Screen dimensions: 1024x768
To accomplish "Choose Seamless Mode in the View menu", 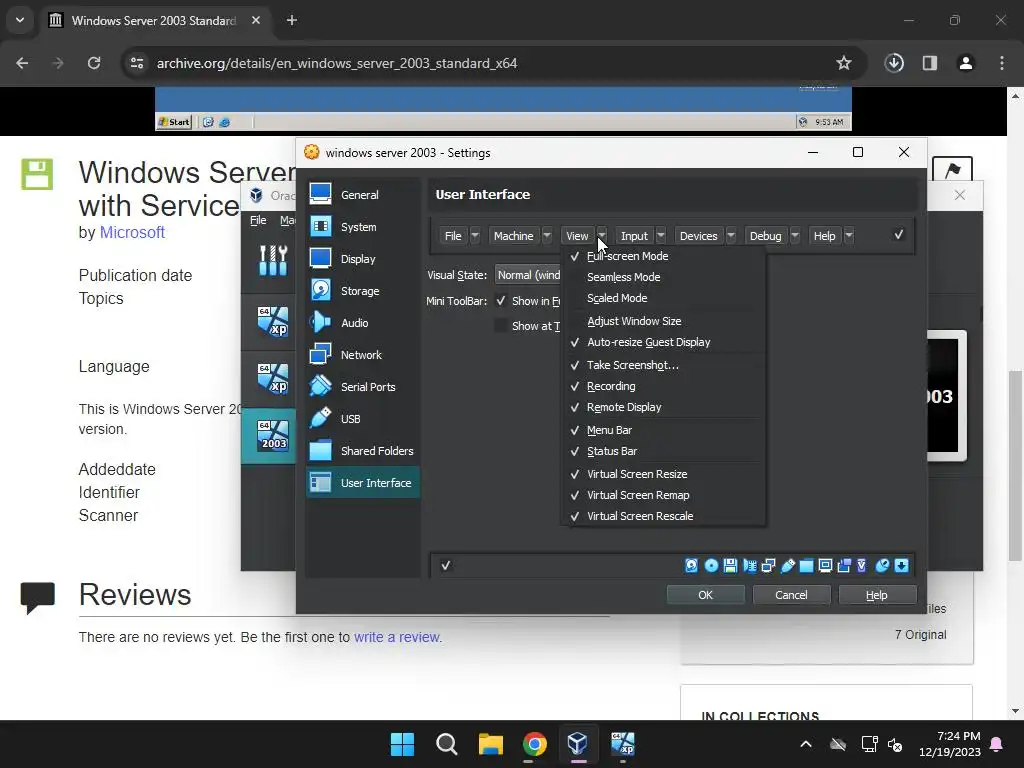I will pos(663,277).
